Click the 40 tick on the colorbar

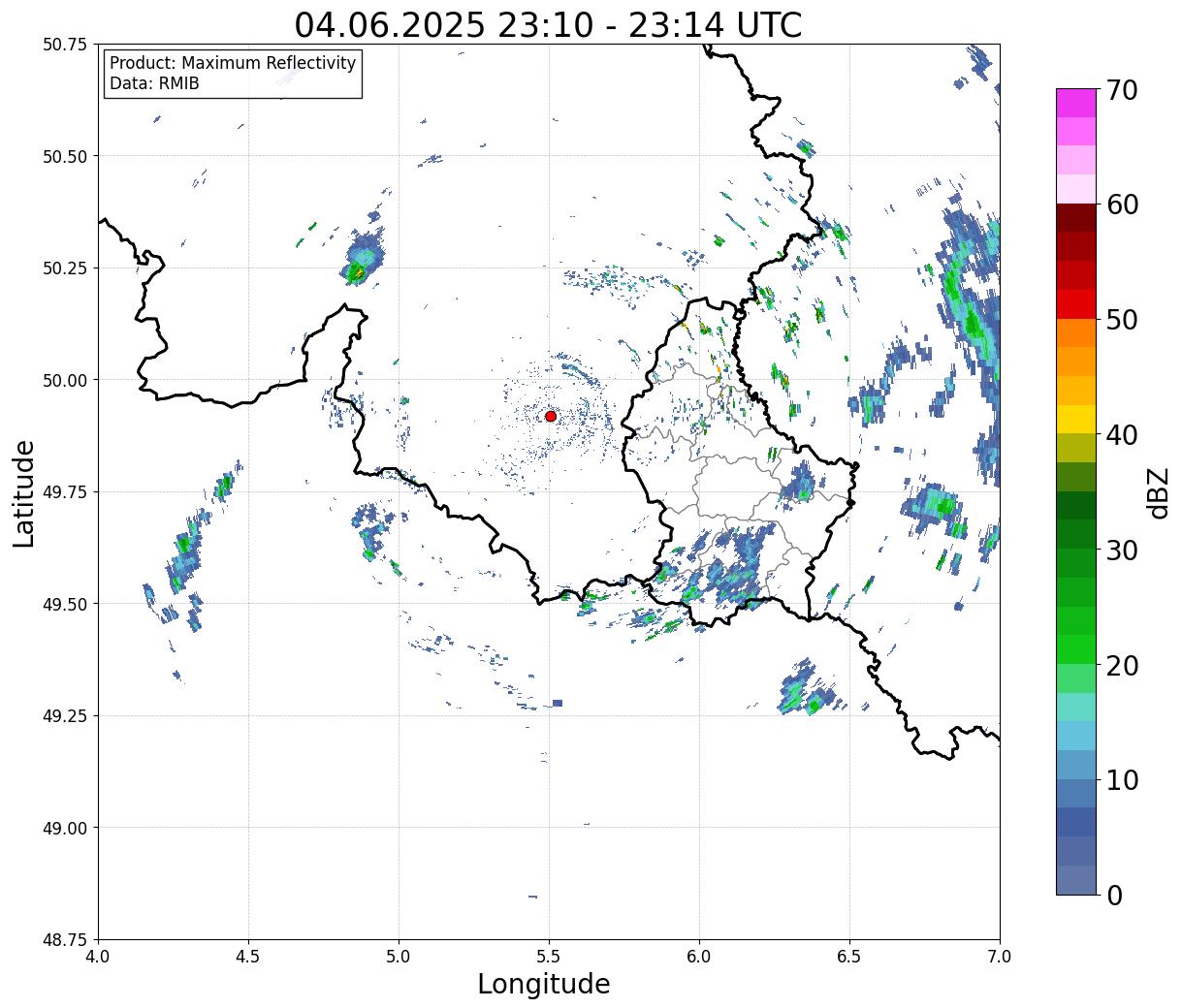[x=1121, y=434]
